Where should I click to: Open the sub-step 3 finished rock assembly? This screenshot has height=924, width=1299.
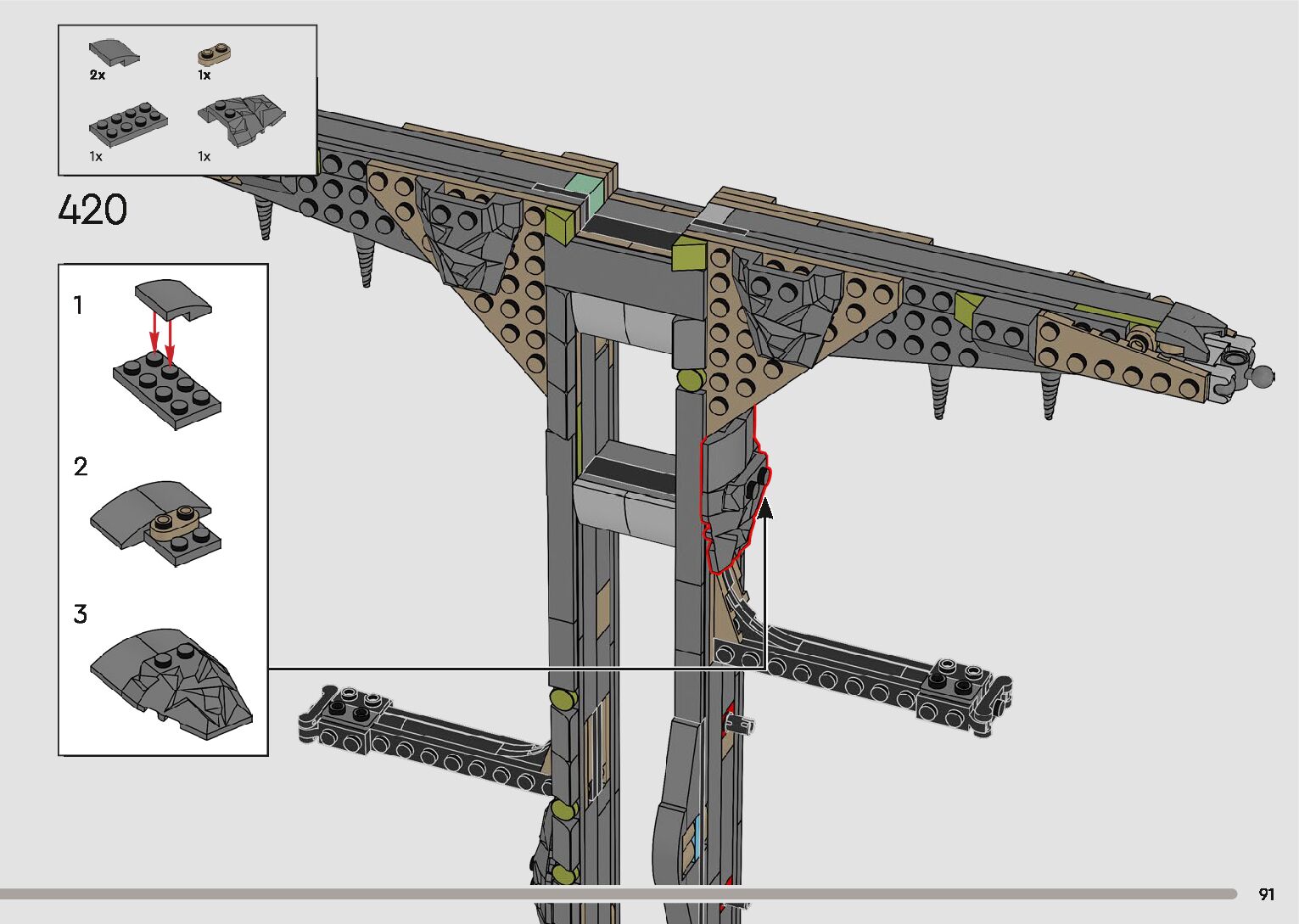pos(170,685)
